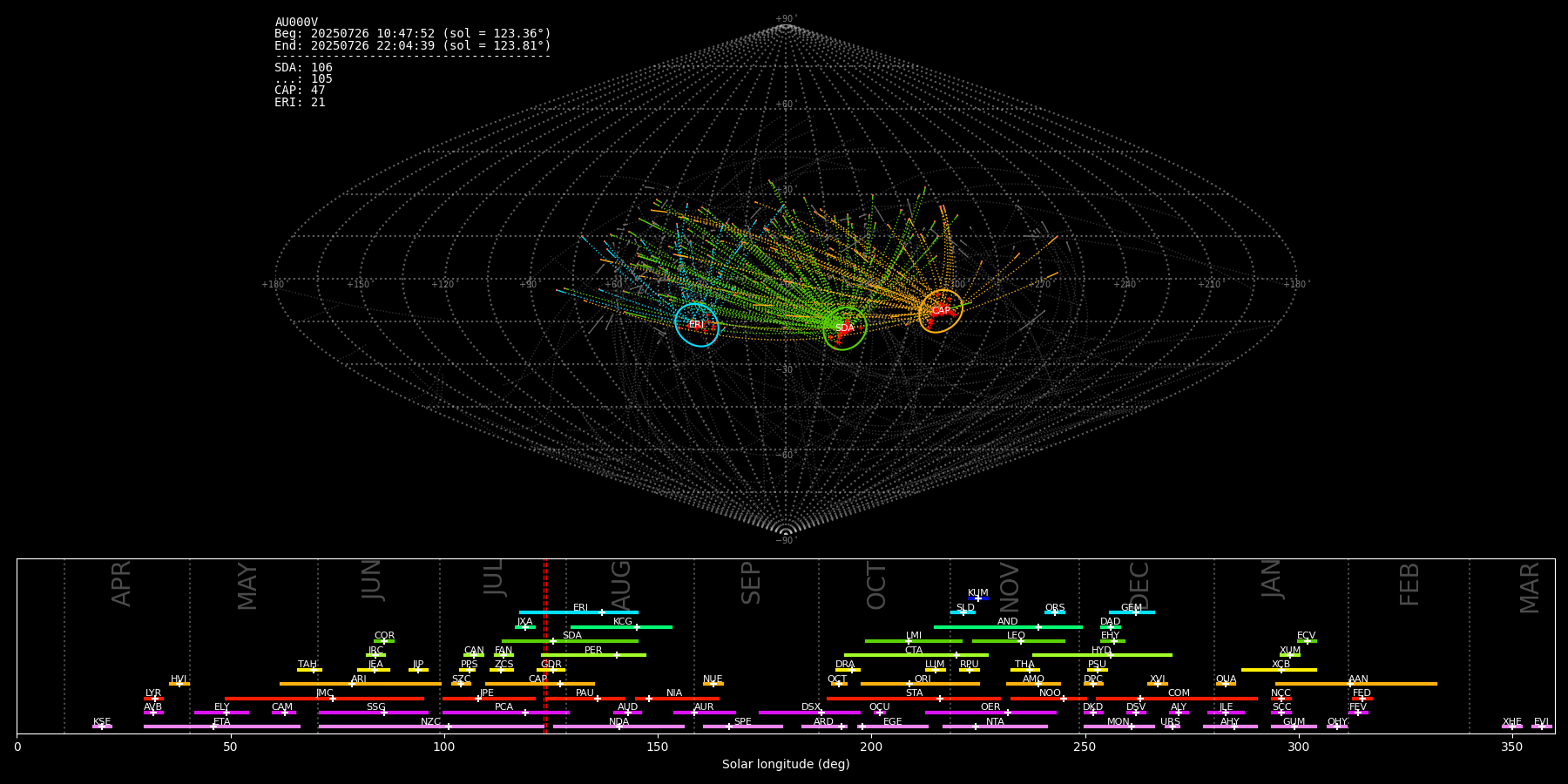
Task: Click the ORI shower bar in timeline
Action: [920, 684]
